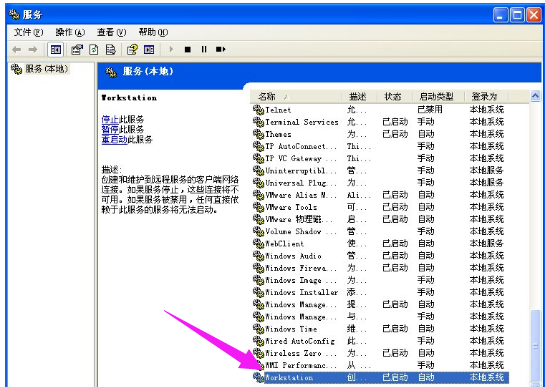Image resolution: width=545 pixels, height=387 pixels.
Task: Click 已启动 status in Themes row
Action: (x=395, y=134)
